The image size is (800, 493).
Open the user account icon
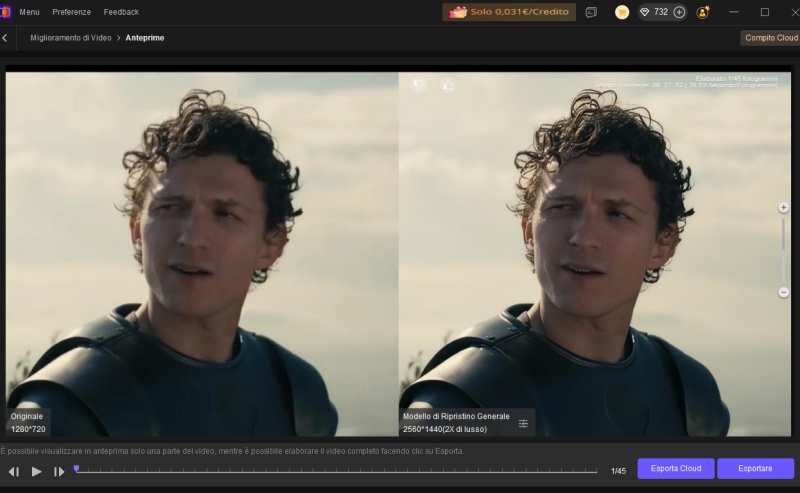703,12
